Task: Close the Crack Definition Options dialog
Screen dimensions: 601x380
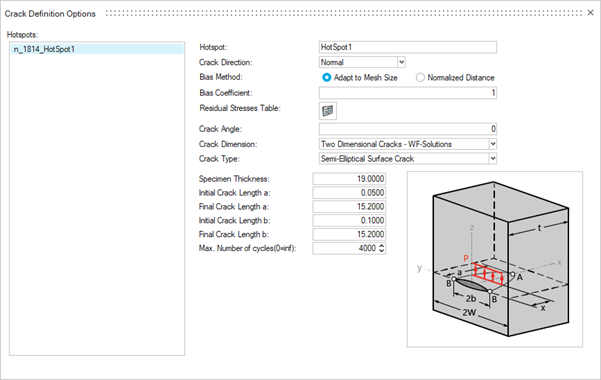Action: point(590,13)
